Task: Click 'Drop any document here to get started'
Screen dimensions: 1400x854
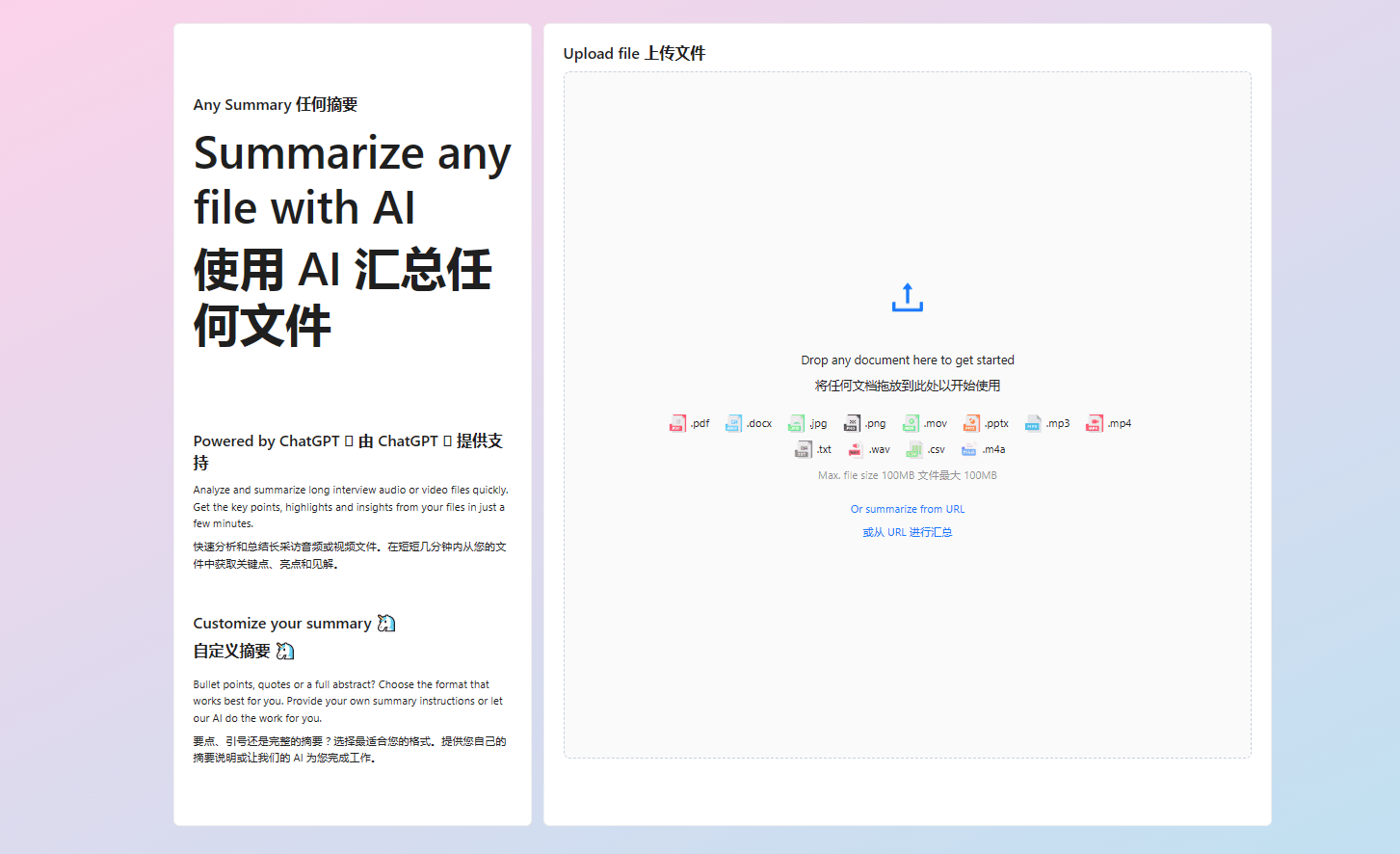Action: (x=907, y=360)
